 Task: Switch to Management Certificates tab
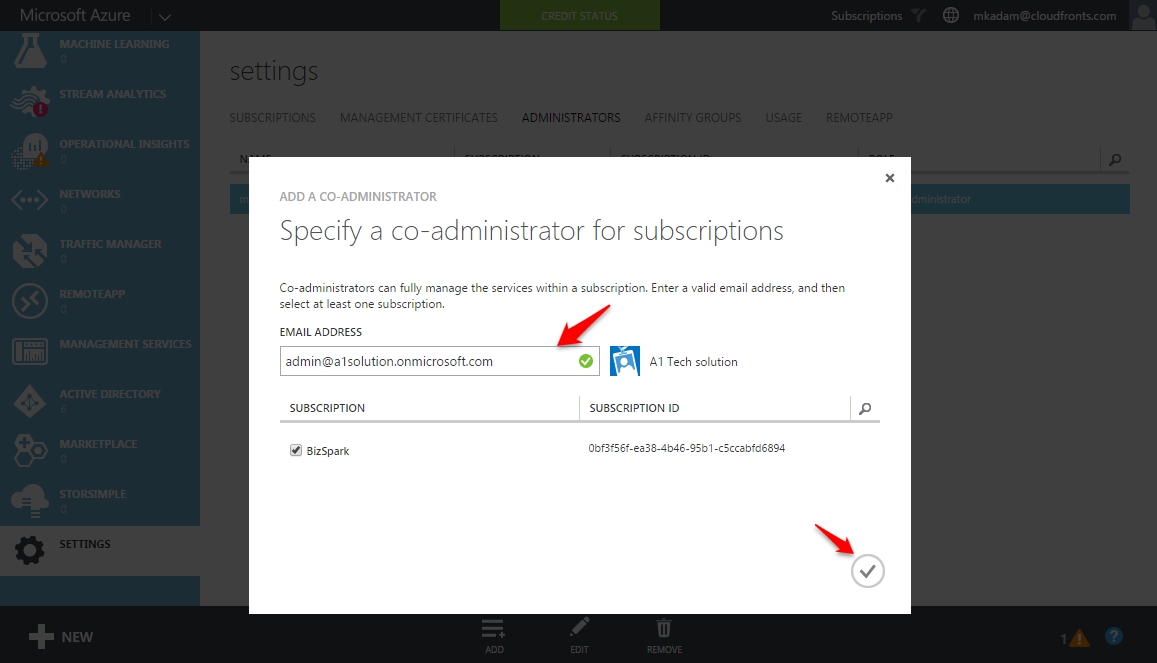point(418,118)
